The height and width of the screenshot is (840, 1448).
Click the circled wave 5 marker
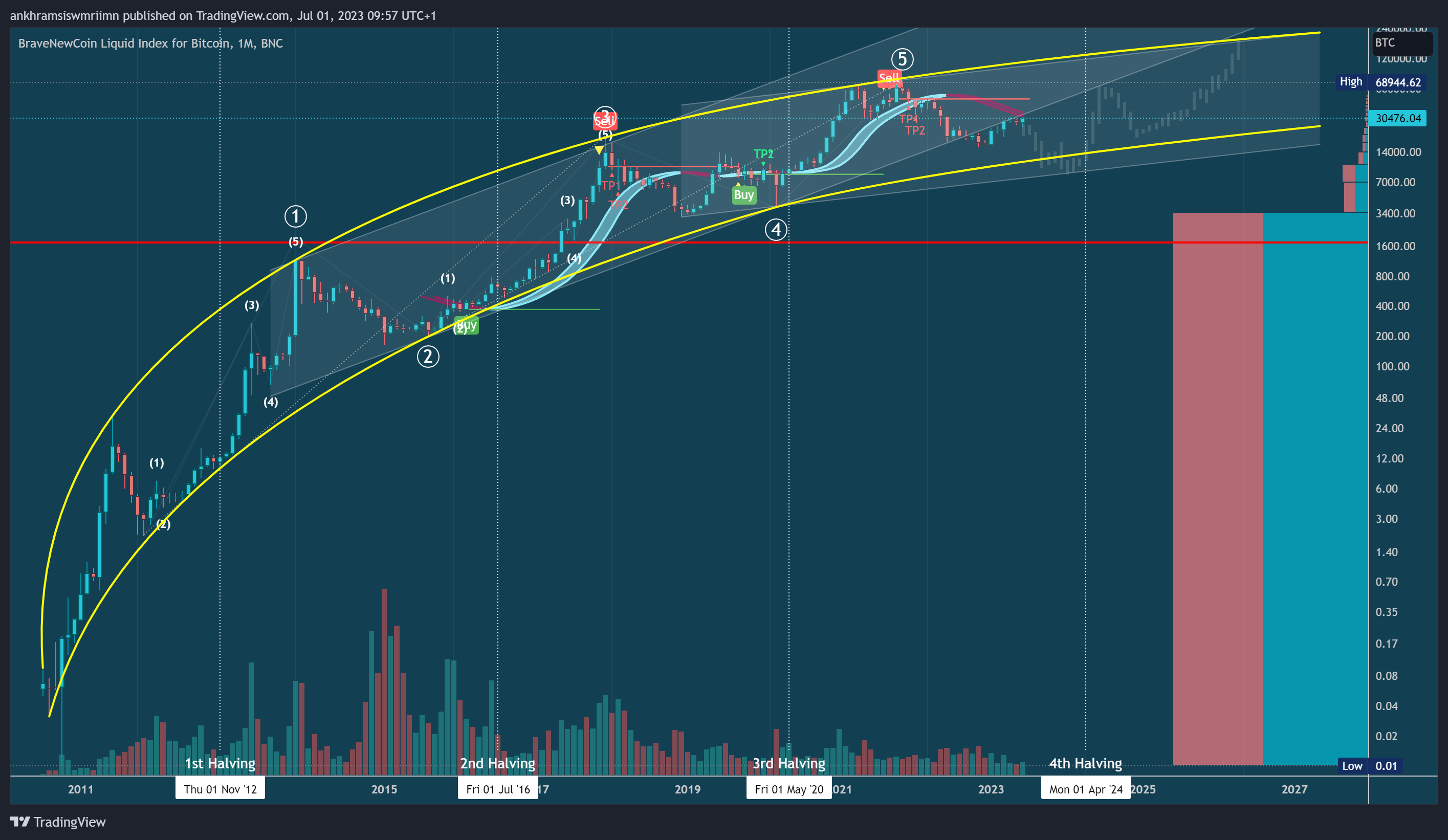click(x=902, y=59)
